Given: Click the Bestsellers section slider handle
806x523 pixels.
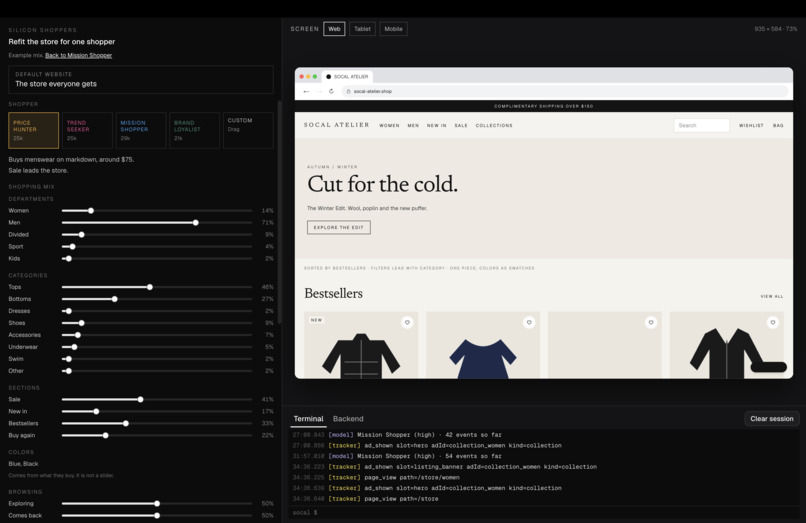Looking at the screenshot, I should 126,423.
